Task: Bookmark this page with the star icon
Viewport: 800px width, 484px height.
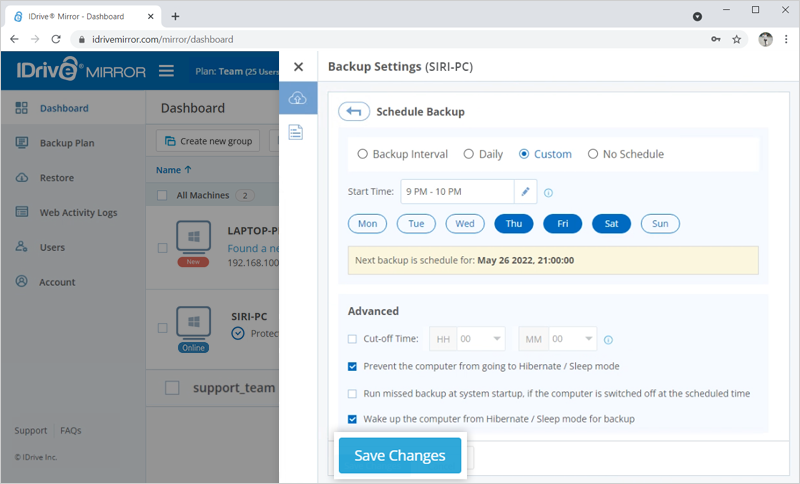Action: (736, 39)
